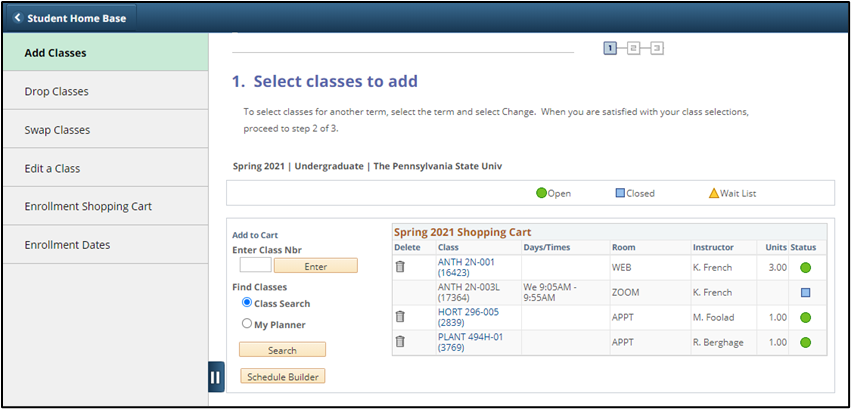Screen dimensions: 851x409
Task: Click the Class column header
Action: (x=447, y=247)
